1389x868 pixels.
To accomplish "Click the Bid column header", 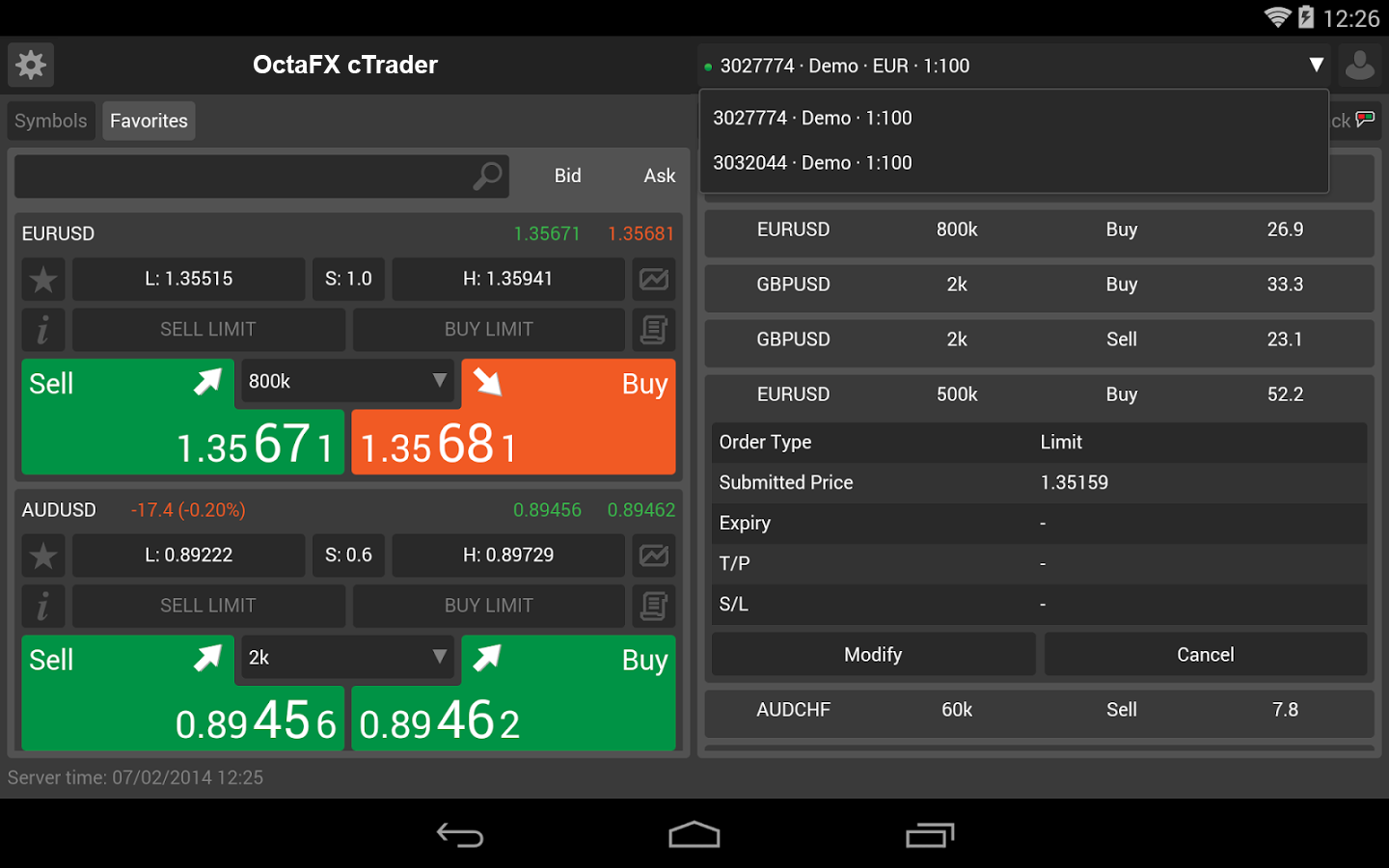I will tap(568, 176).
